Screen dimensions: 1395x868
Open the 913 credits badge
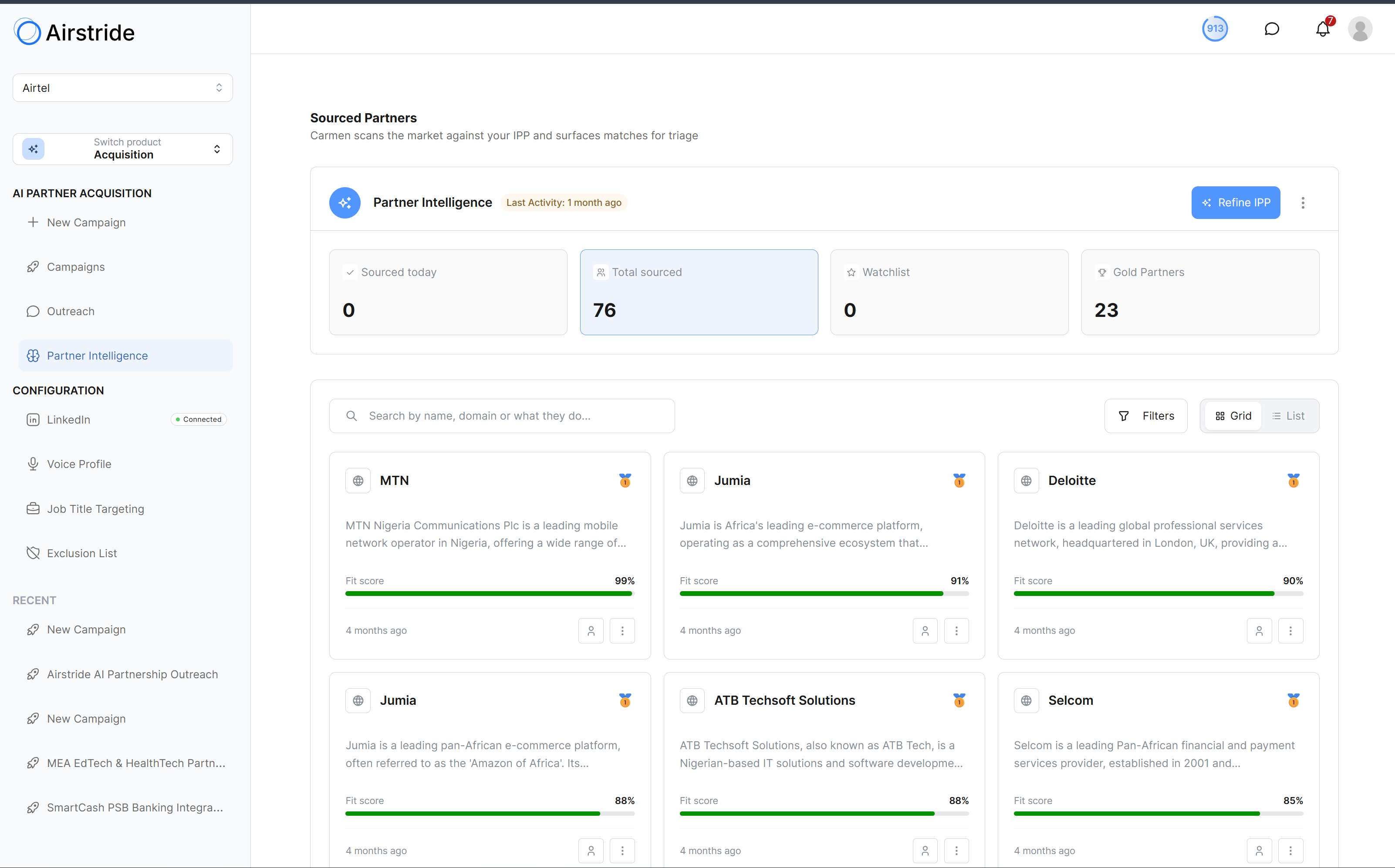coord(1215,29)
